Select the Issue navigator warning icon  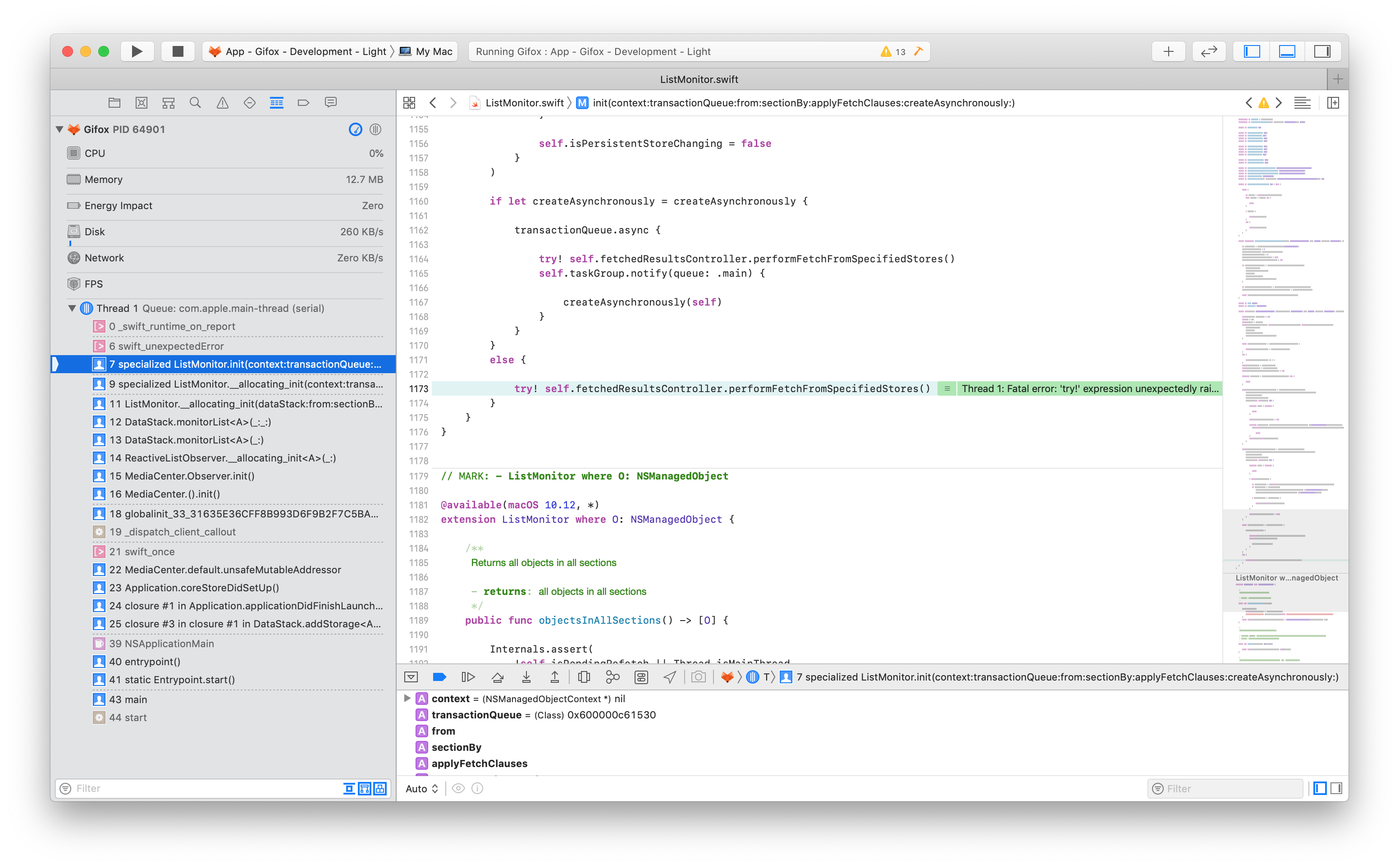222,103
